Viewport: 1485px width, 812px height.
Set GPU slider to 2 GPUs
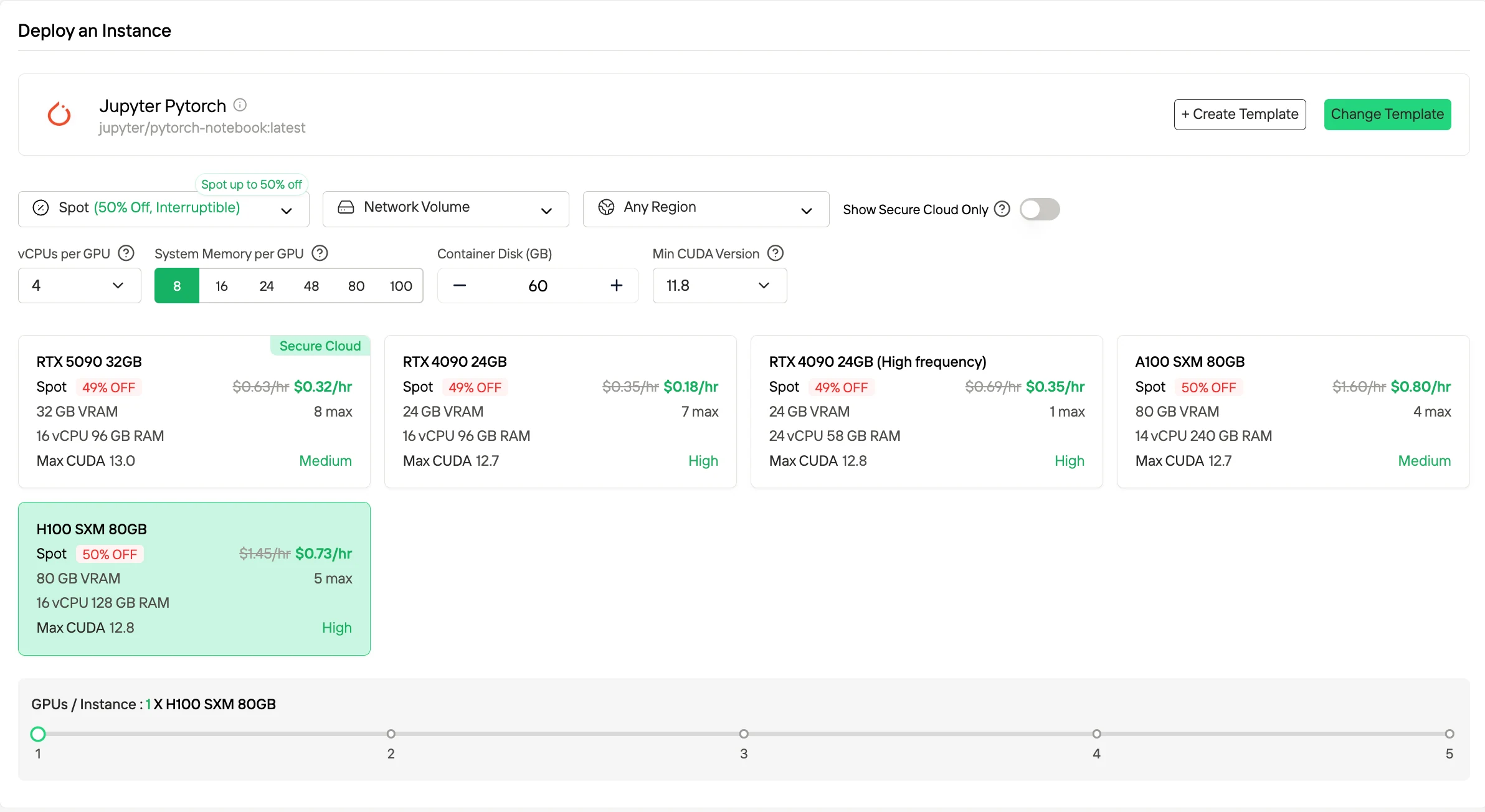tap(391, 734)
